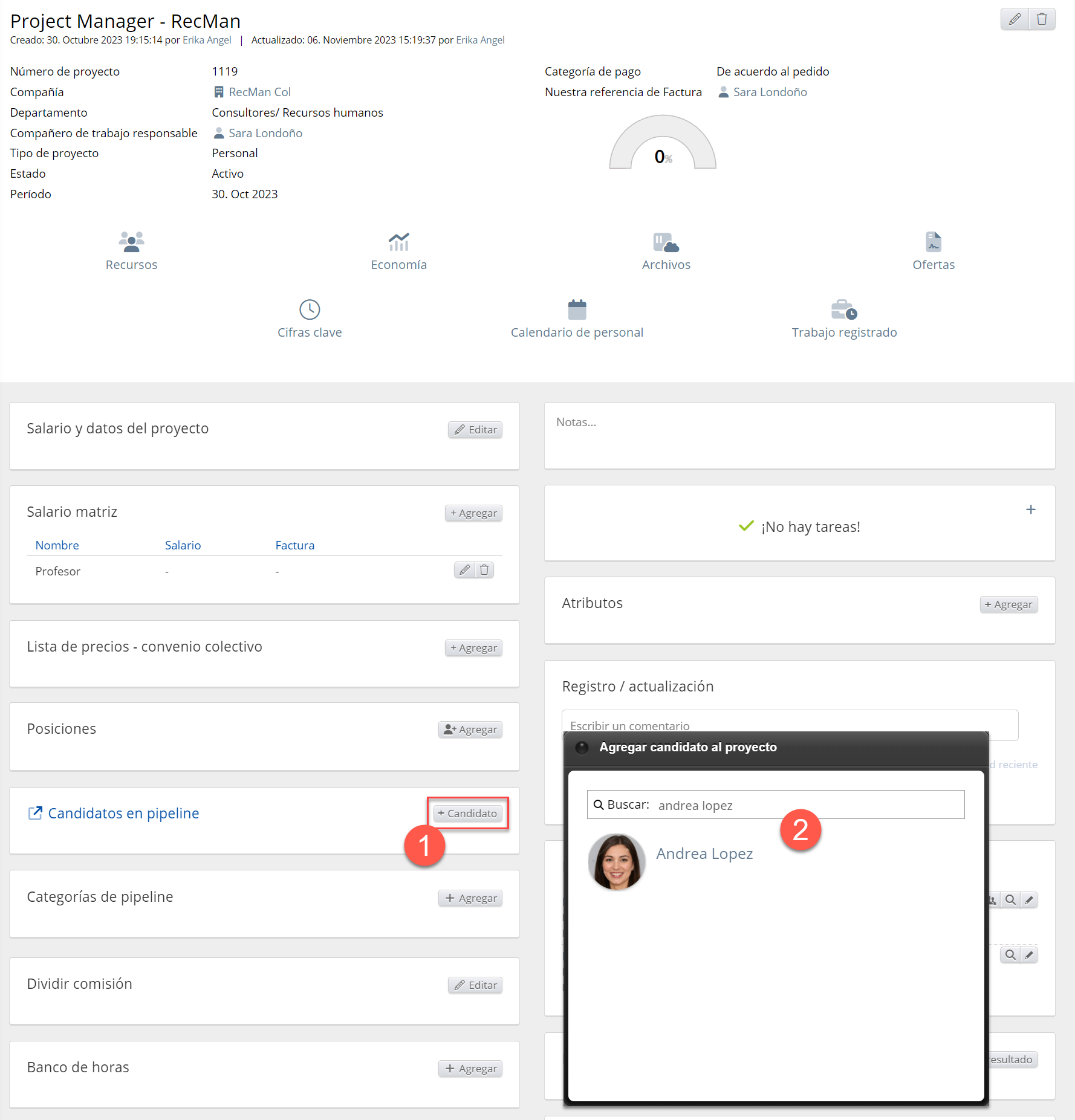1075x1120 pixels.
Task: Click the trash delete project icon
Action: pyautogui.click(x=1042, y=19)
